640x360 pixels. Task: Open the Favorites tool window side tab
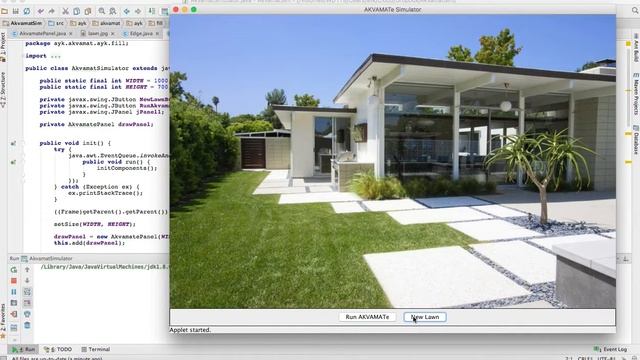tap(3, 320)
